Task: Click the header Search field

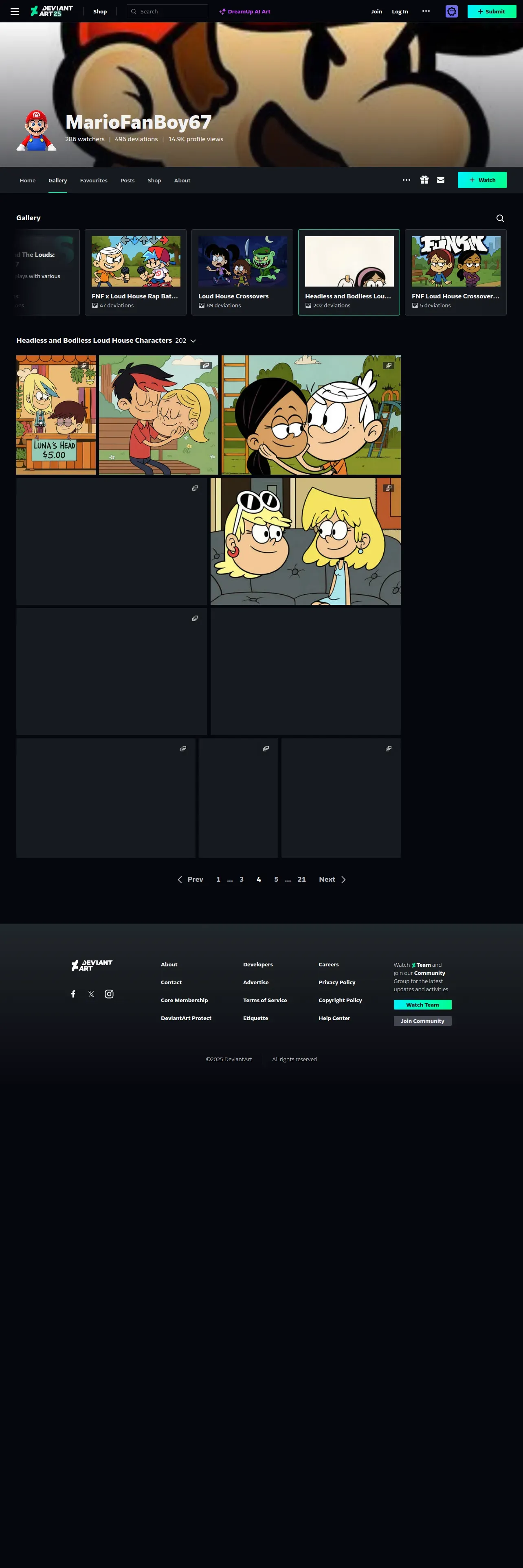Action: click(x=167, y=11)
